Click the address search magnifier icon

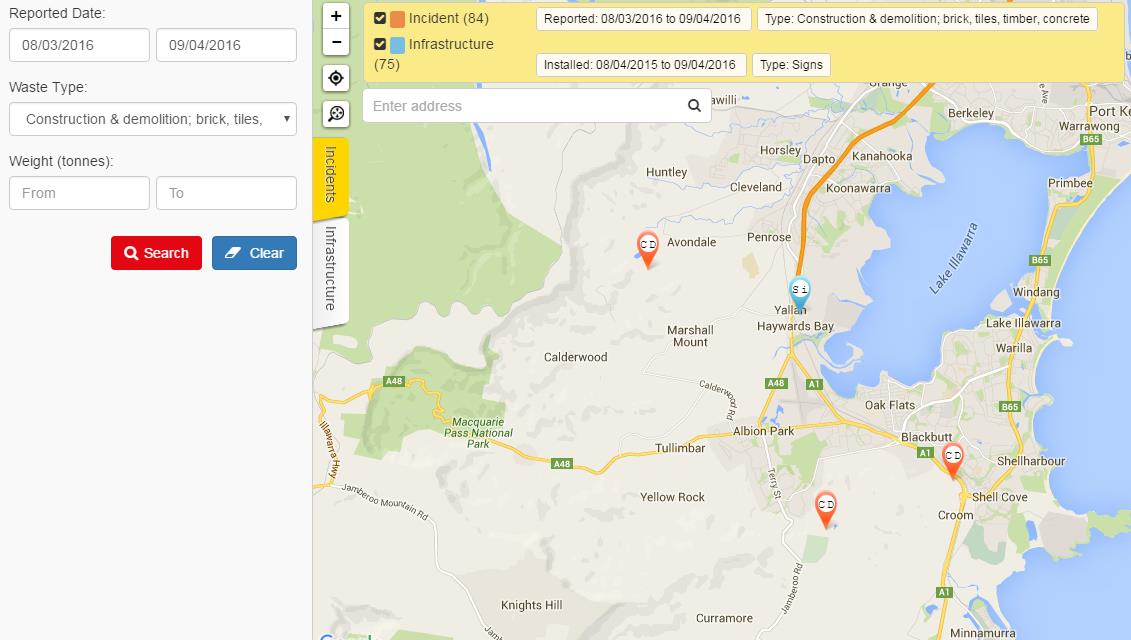694,106
